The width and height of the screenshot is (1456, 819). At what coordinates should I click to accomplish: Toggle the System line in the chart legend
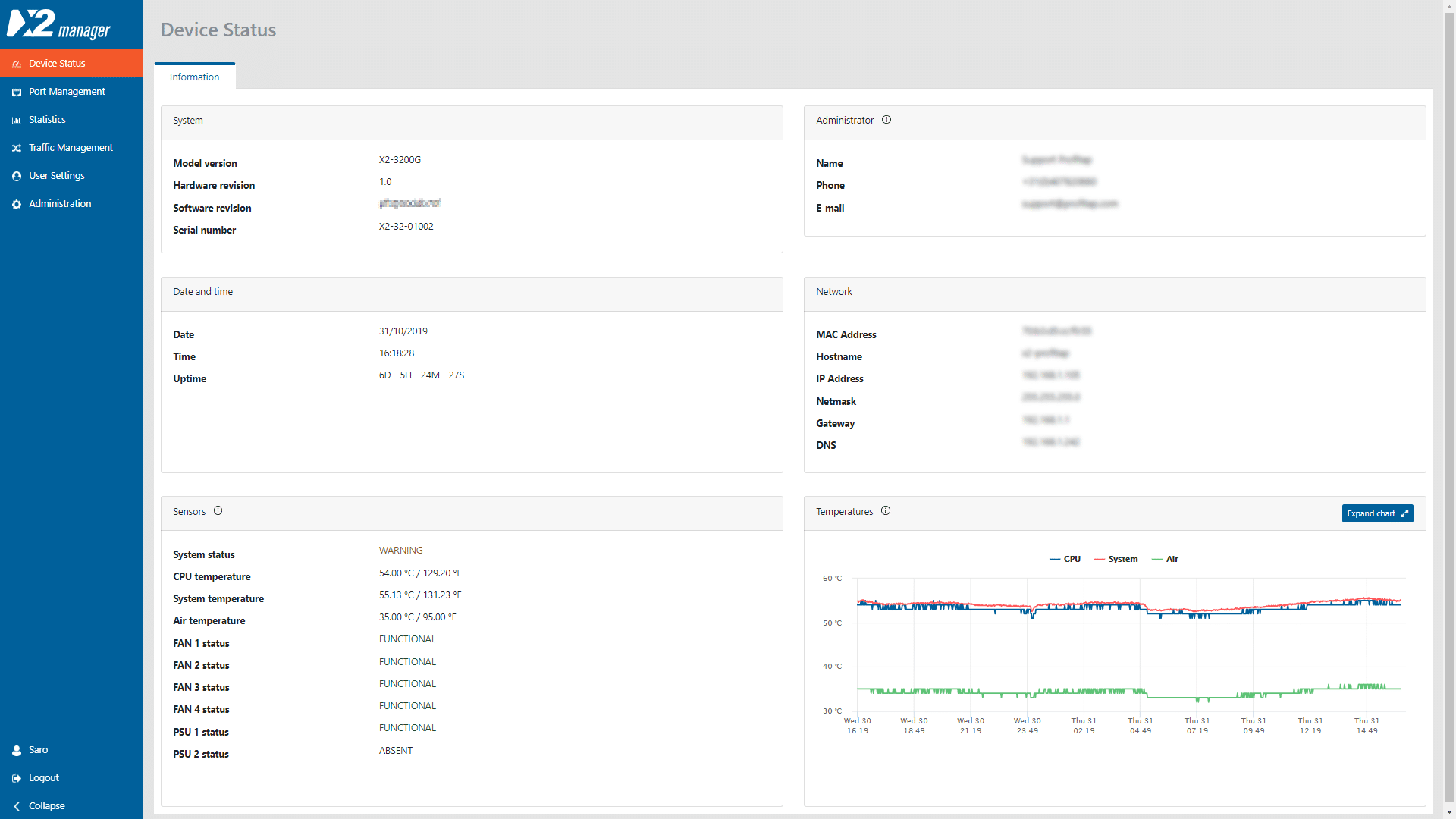(1116, 559)
